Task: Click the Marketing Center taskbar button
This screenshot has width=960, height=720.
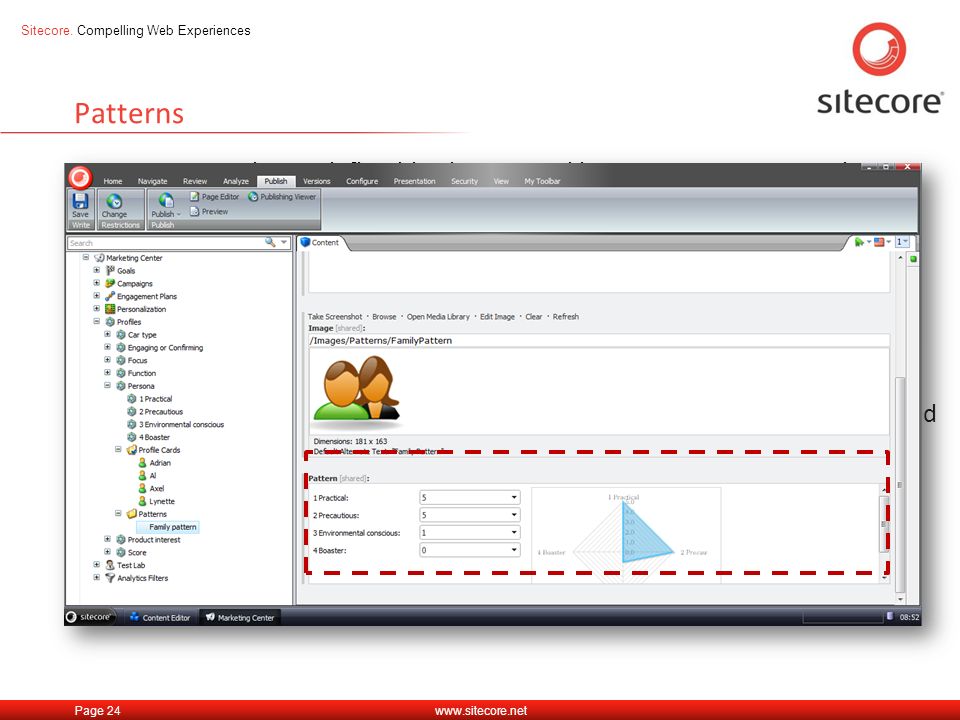Action: (x=240, y=617)
